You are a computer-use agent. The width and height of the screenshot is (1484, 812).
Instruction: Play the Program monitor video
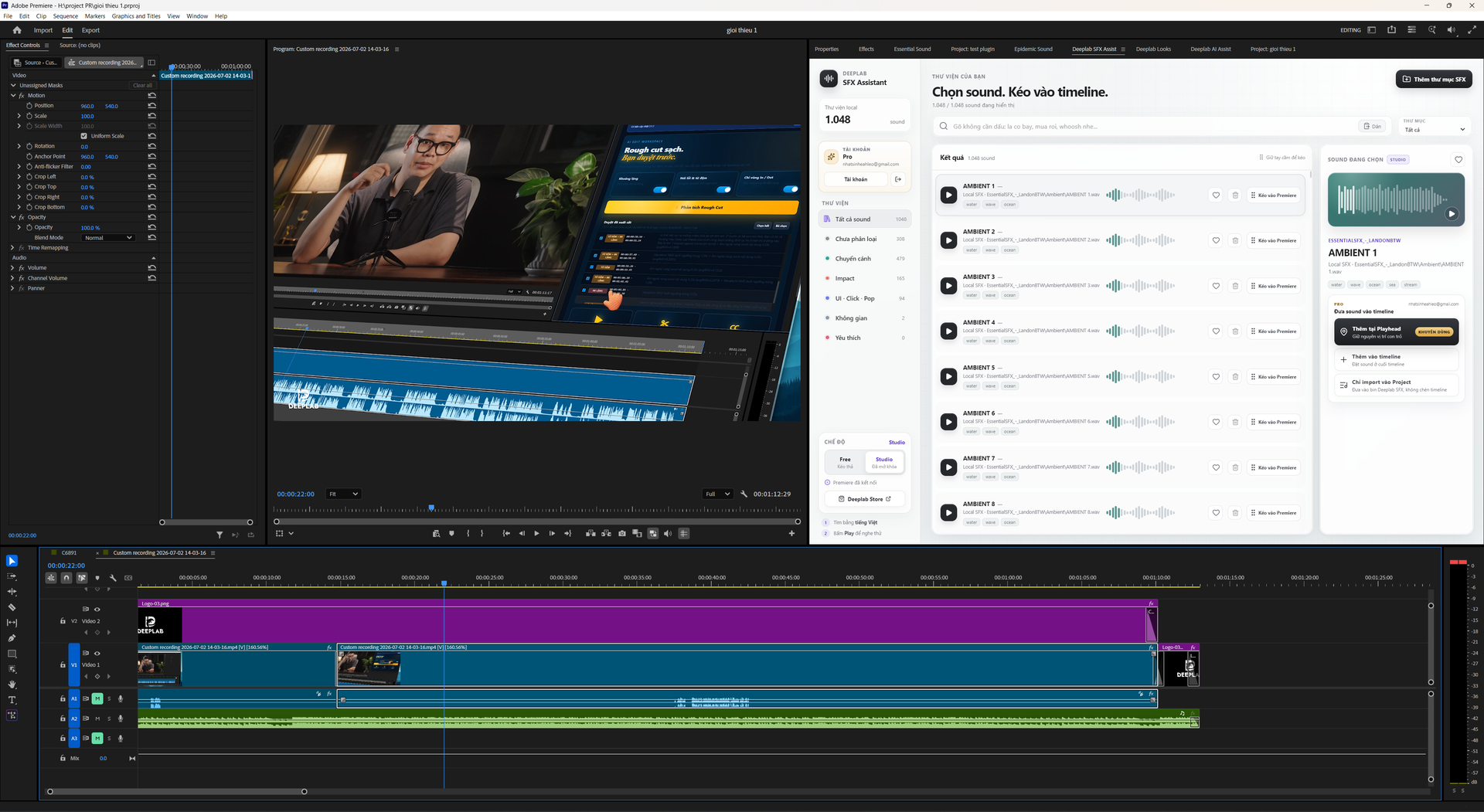[x=536, y=534]
